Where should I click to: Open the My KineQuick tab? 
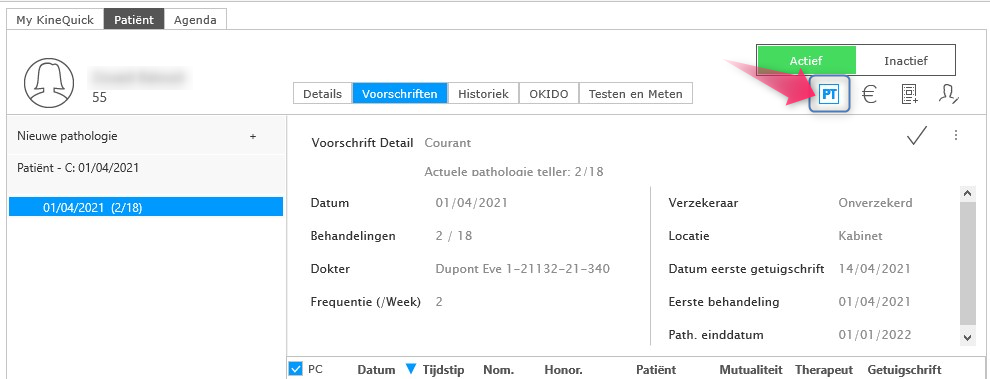click(55, 20)
